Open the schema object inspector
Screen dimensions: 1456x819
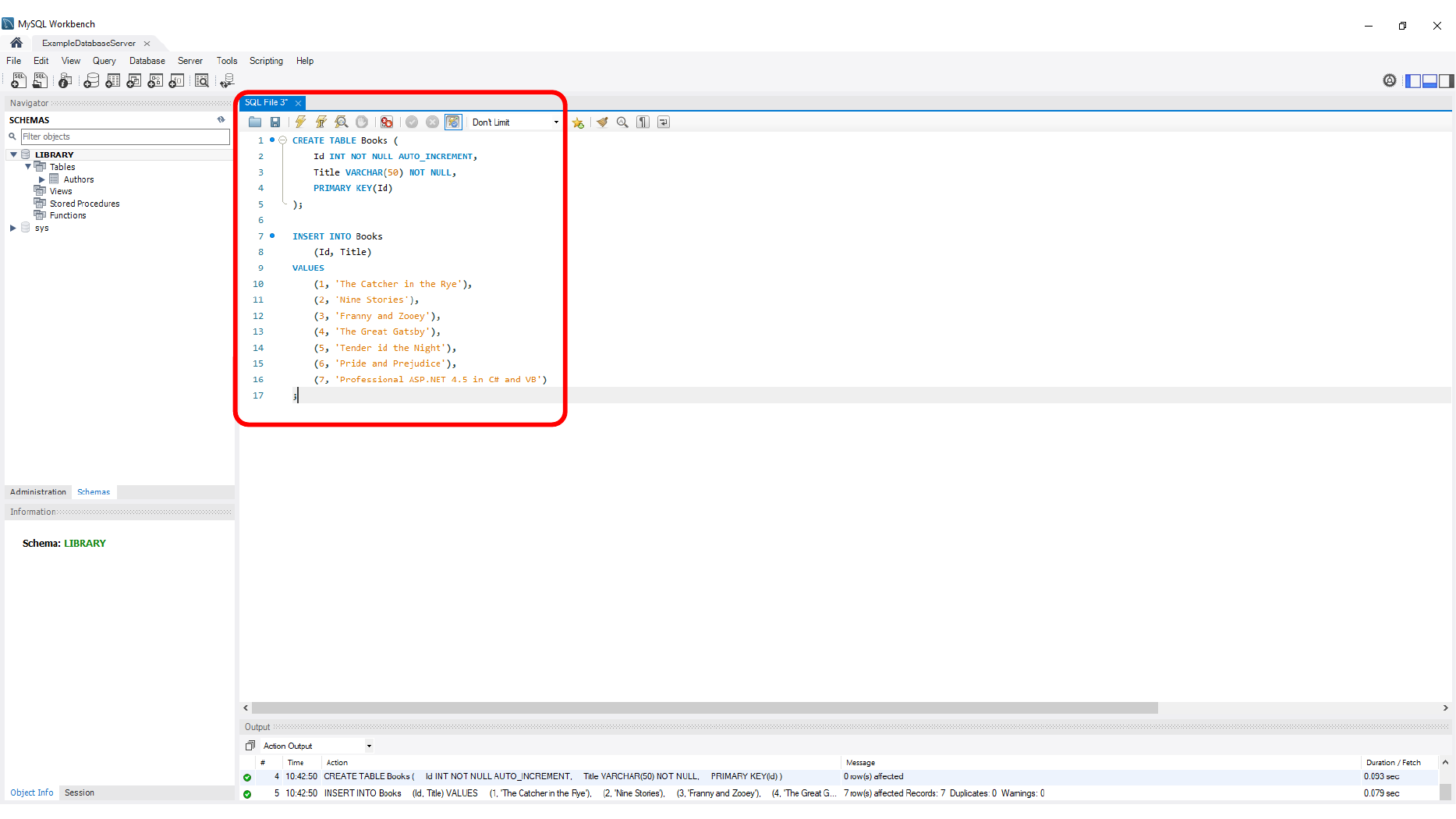point(66,80)
